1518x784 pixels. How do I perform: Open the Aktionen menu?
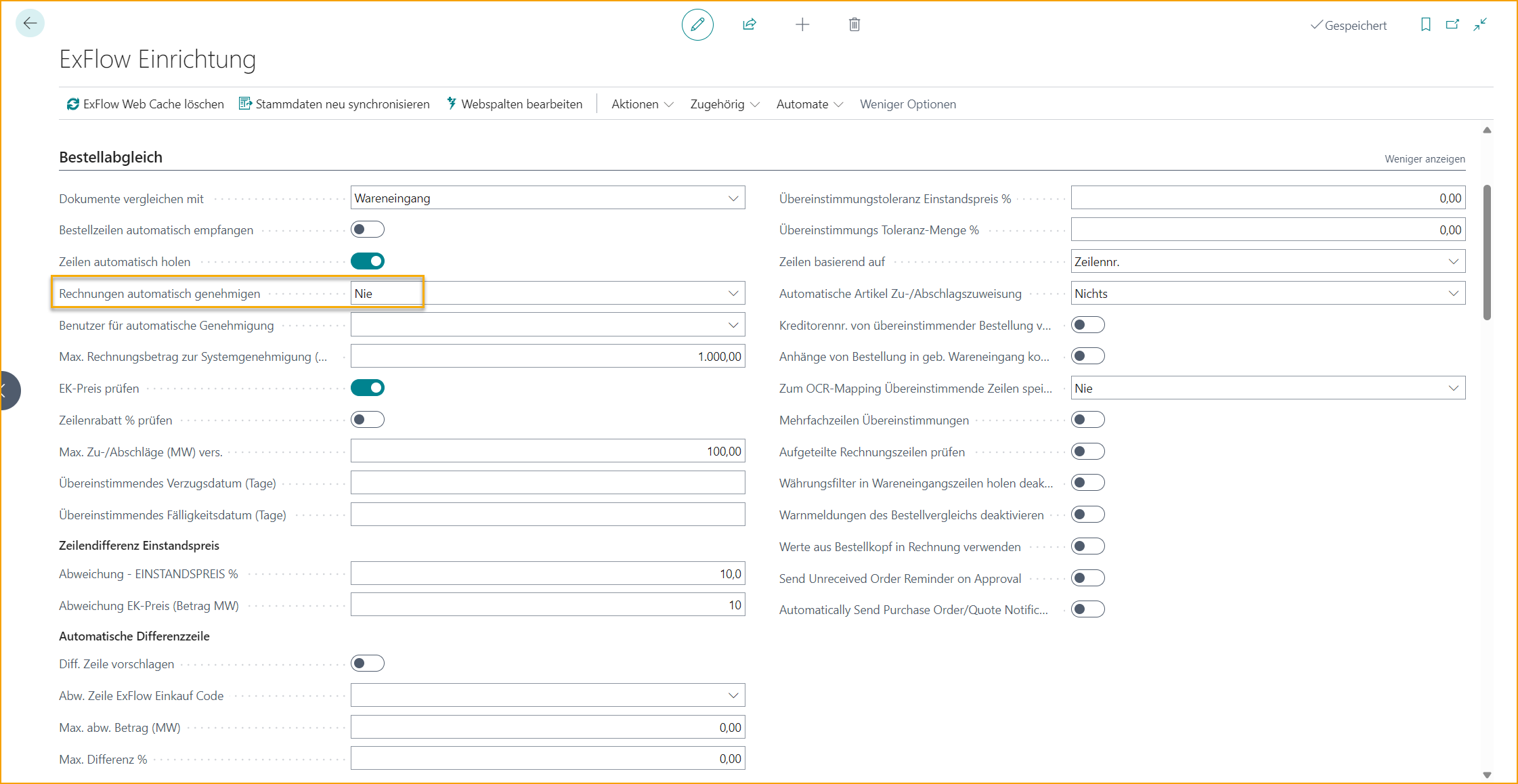click(642, 104)
